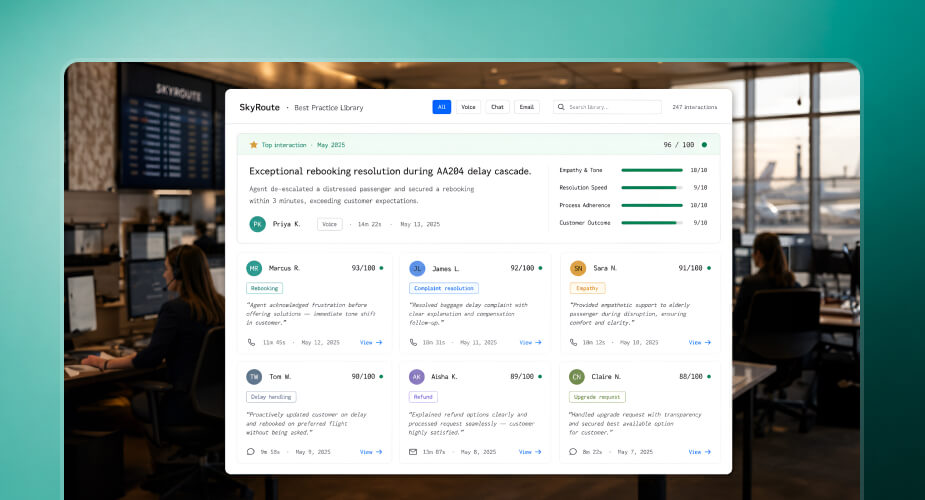Open View link on Marcus R. card
Screen dimensions: 925x500
pos(371,343)
